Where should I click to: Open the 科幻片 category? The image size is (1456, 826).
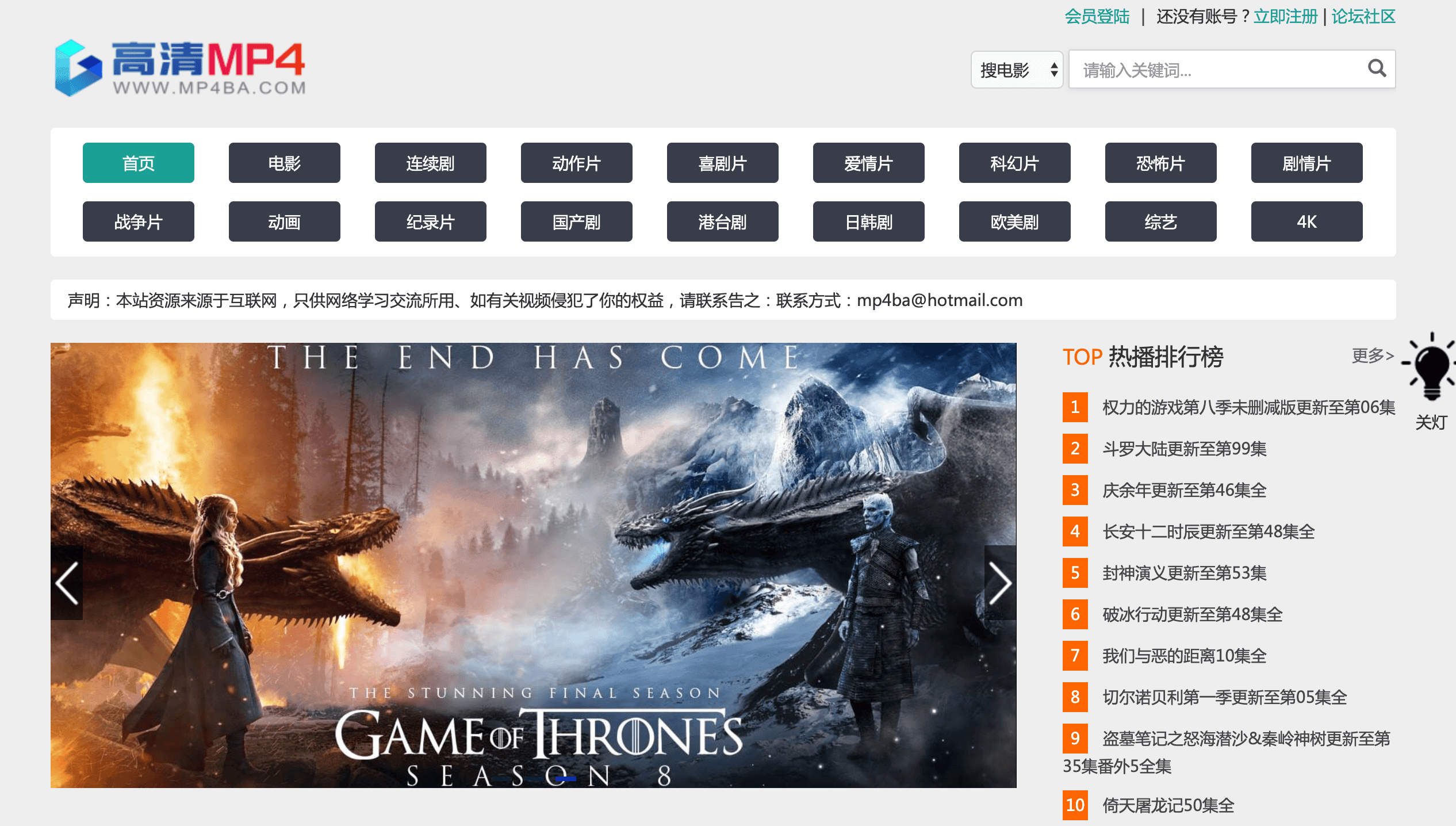point(1014,163)
